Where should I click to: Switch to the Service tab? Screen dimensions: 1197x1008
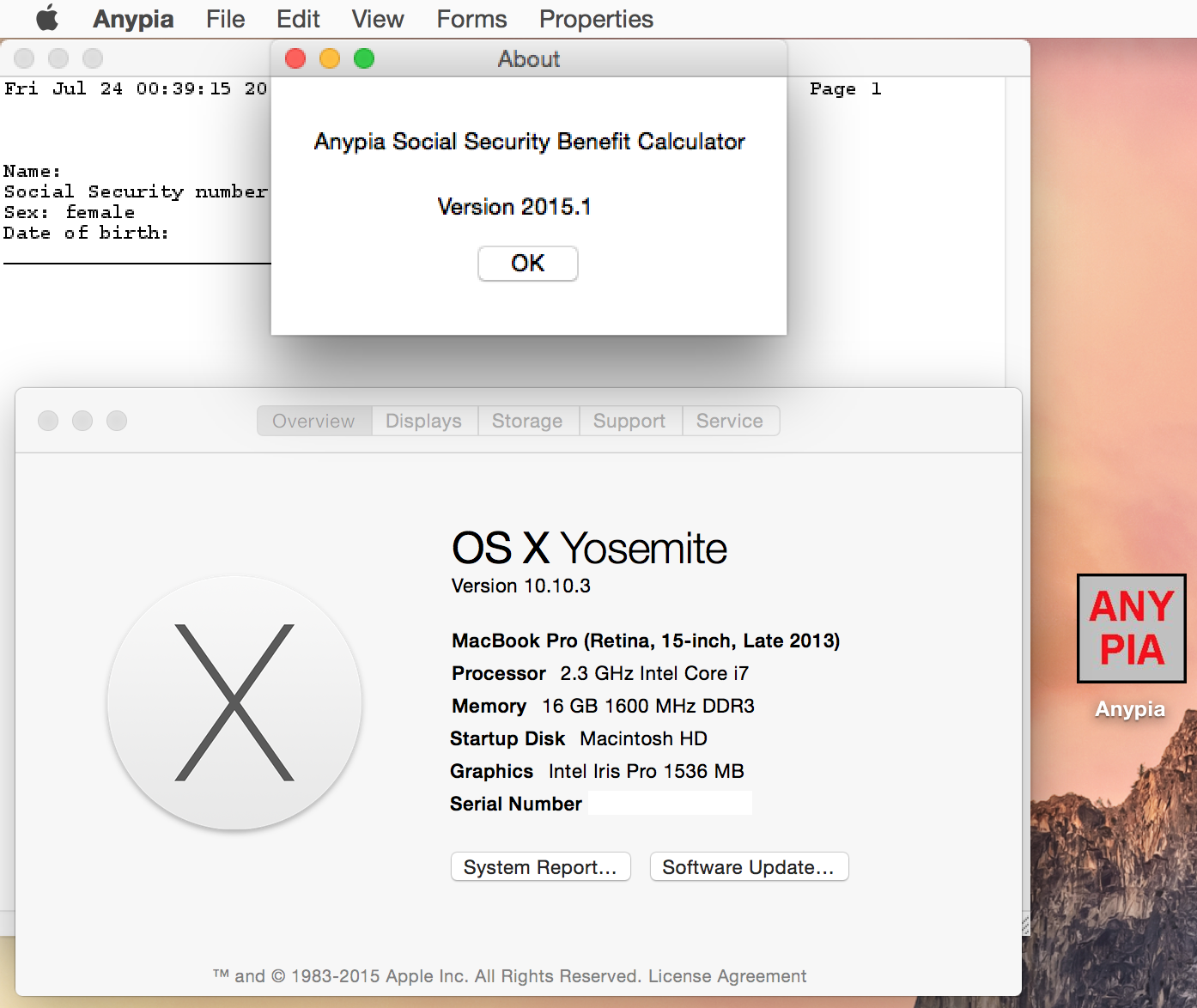pyautogui.click(x=730, y=421)
